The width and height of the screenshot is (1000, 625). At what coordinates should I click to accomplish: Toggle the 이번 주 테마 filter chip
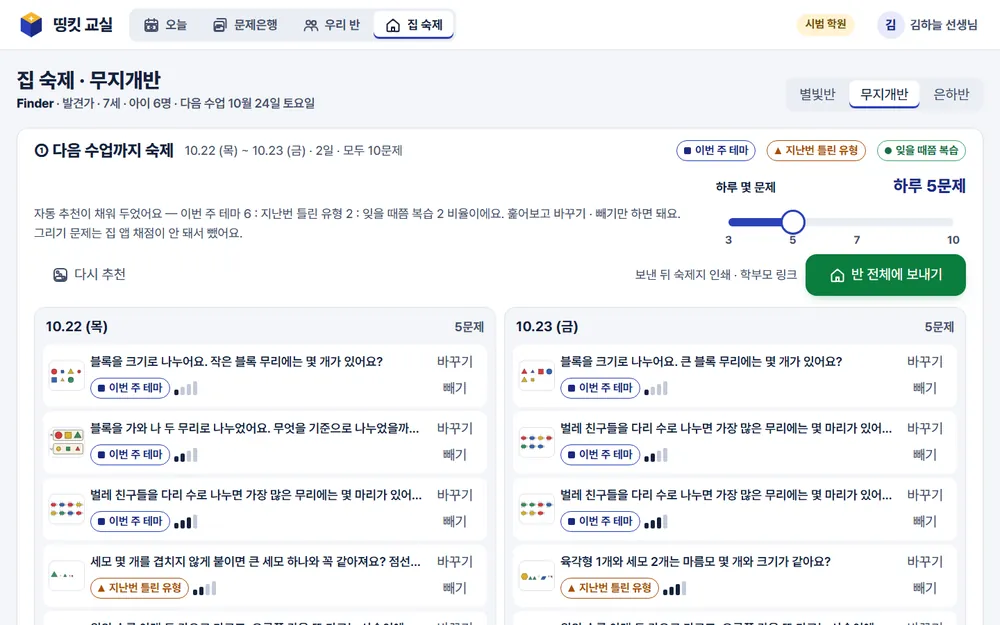pos(716,151)
